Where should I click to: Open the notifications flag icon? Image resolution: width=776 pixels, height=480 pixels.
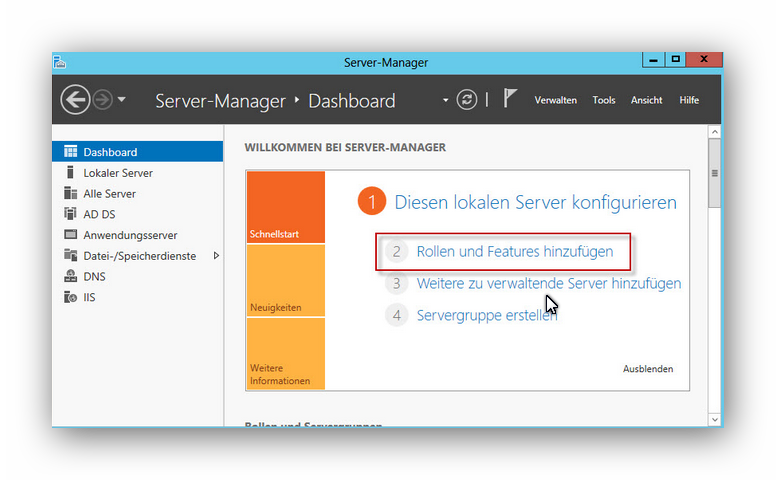510,99
